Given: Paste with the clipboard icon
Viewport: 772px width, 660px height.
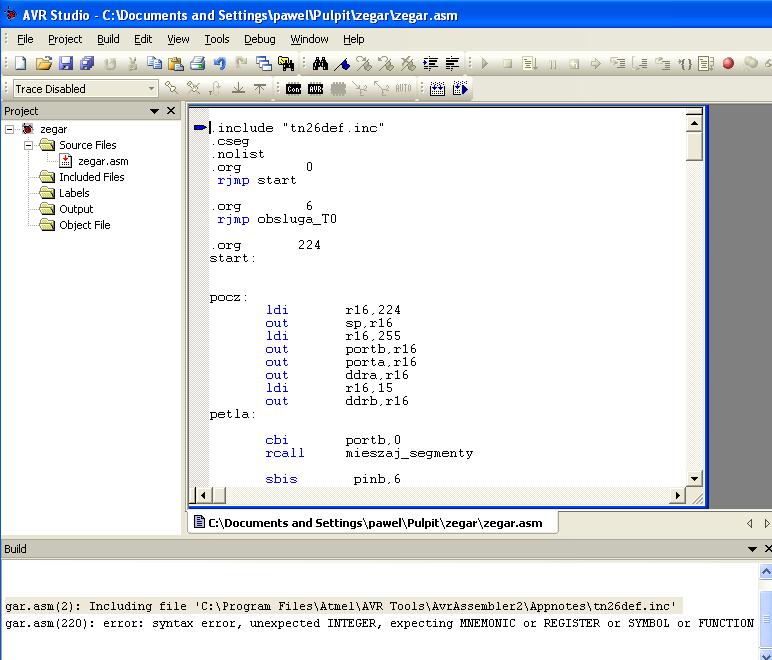Looking at the screenshot, I should [176, 63].
